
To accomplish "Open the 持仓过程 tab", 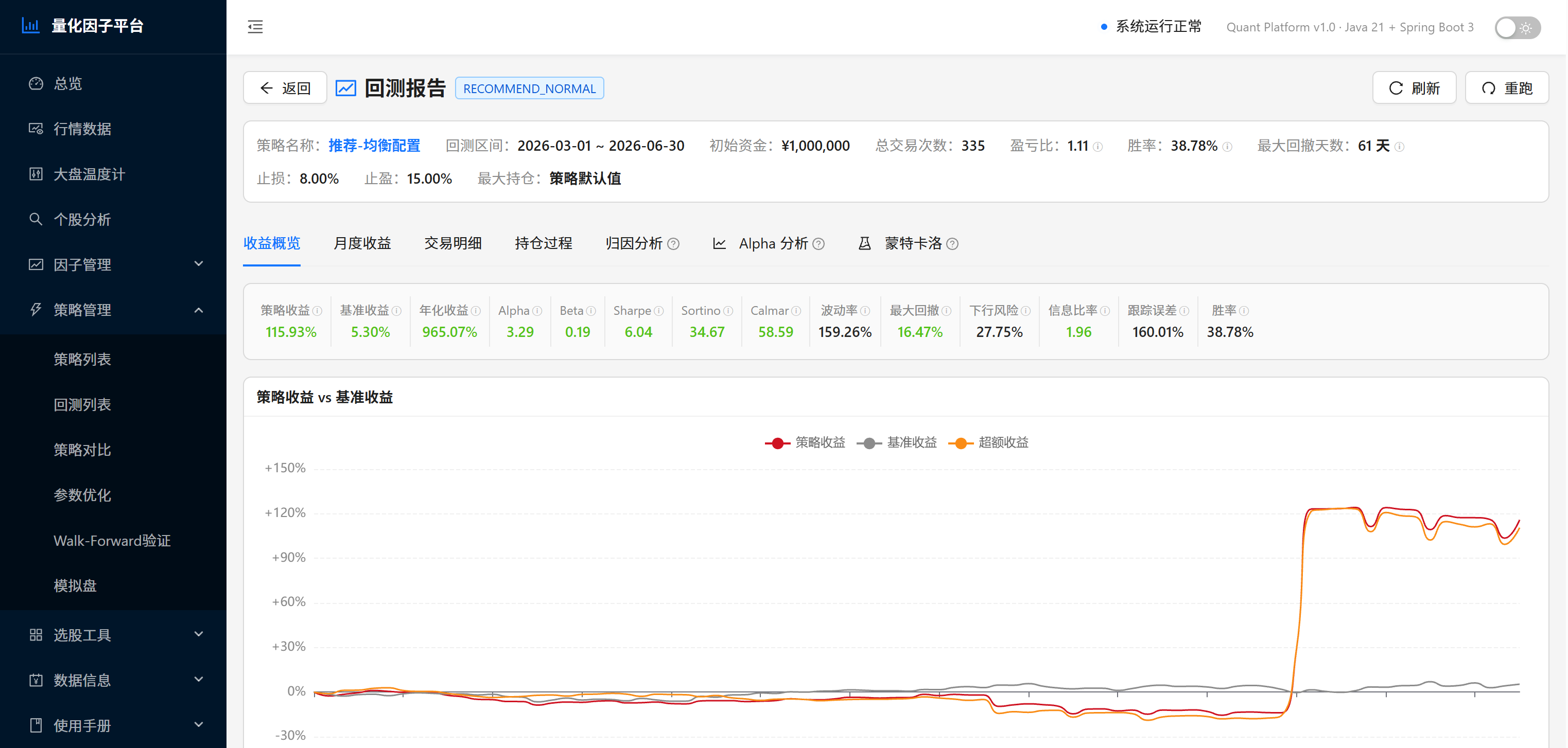I will coord(544,244).
